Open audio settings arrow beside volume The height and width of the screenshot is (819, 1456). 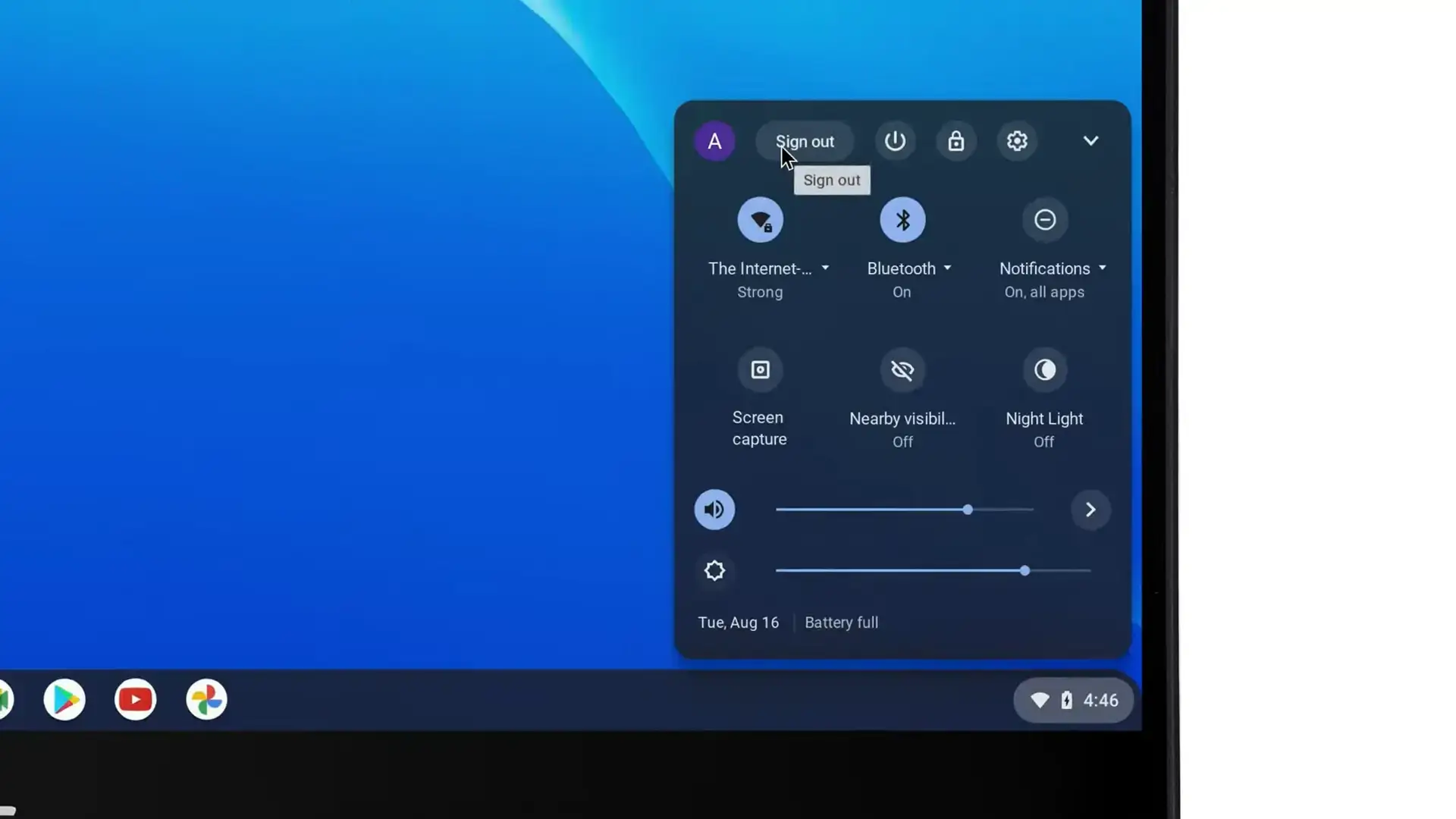tap(1090, 510)
